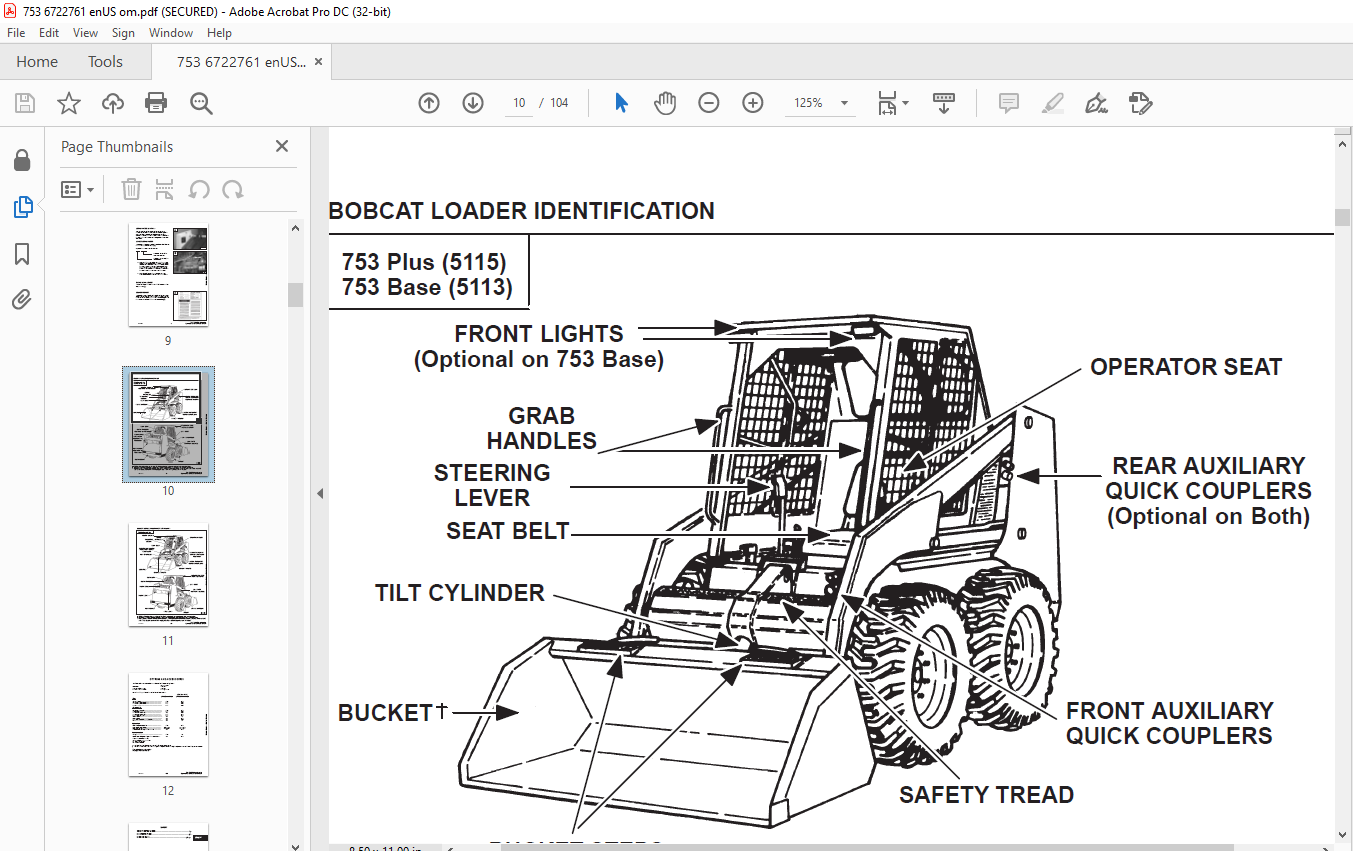Select page 12 thumbnail

pyautogui.click(x=168, y=725)
